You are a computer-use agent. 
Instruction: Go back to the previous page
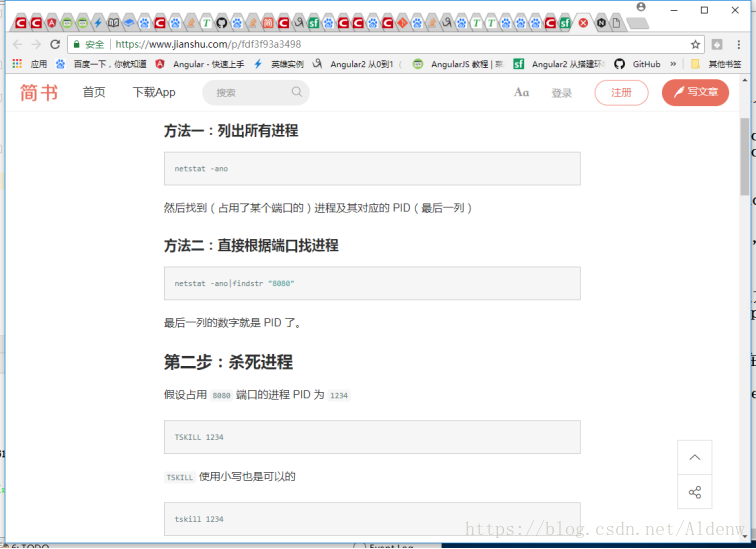(x=18, y=45)
